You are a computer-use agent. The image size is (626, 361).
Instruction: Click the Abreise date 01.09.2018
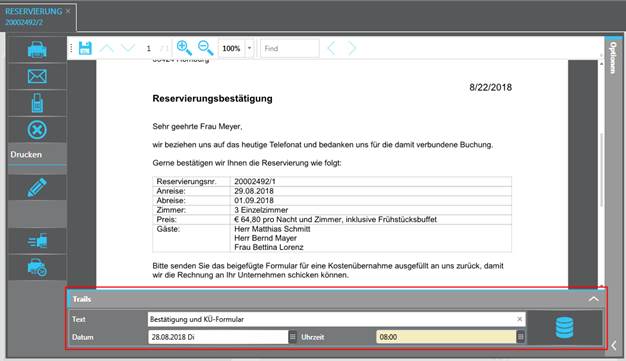coord(254,200)
